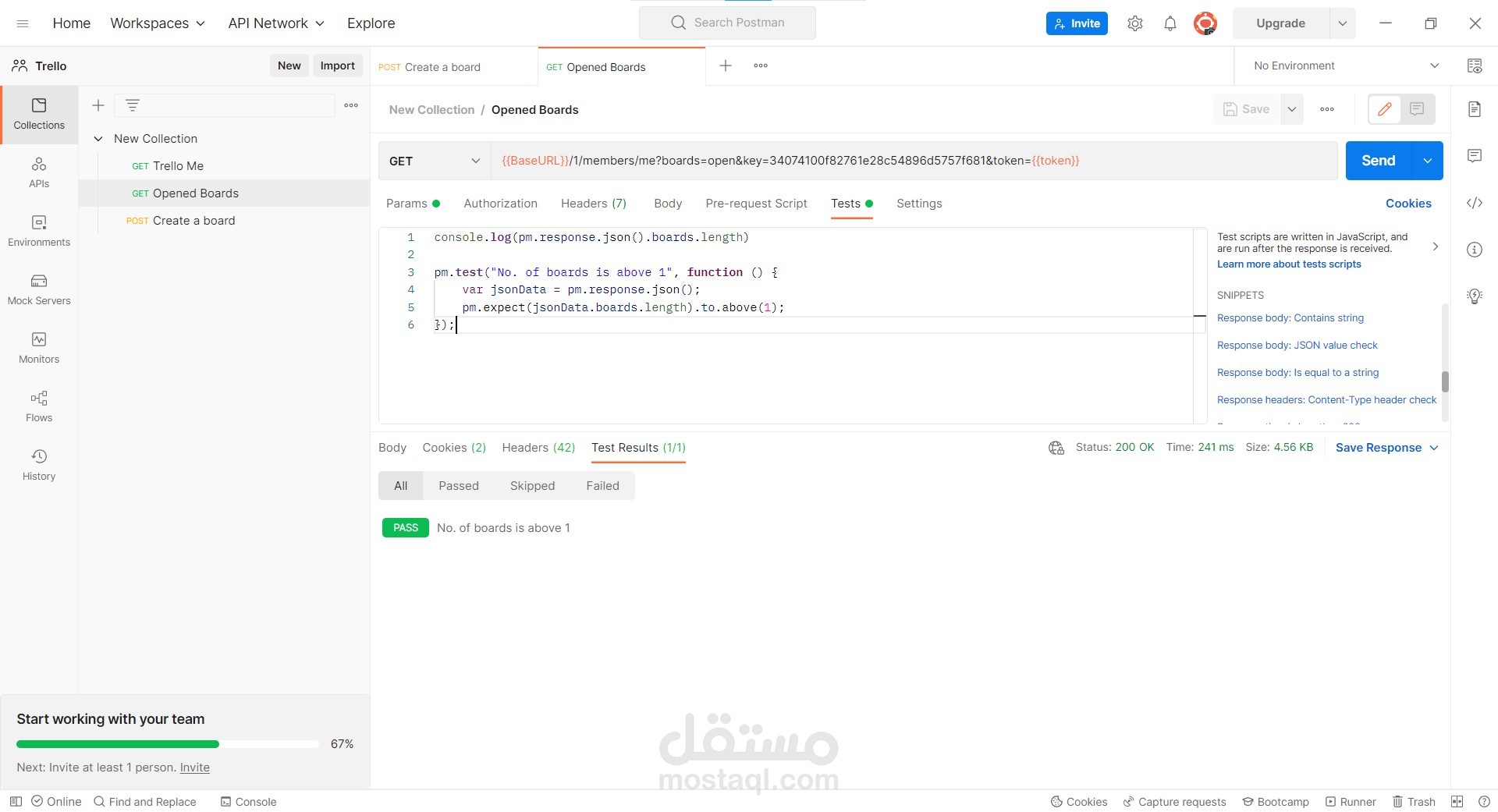
Task: Open the Upgrade dropdown arrow
Action: coord(1343,23)
